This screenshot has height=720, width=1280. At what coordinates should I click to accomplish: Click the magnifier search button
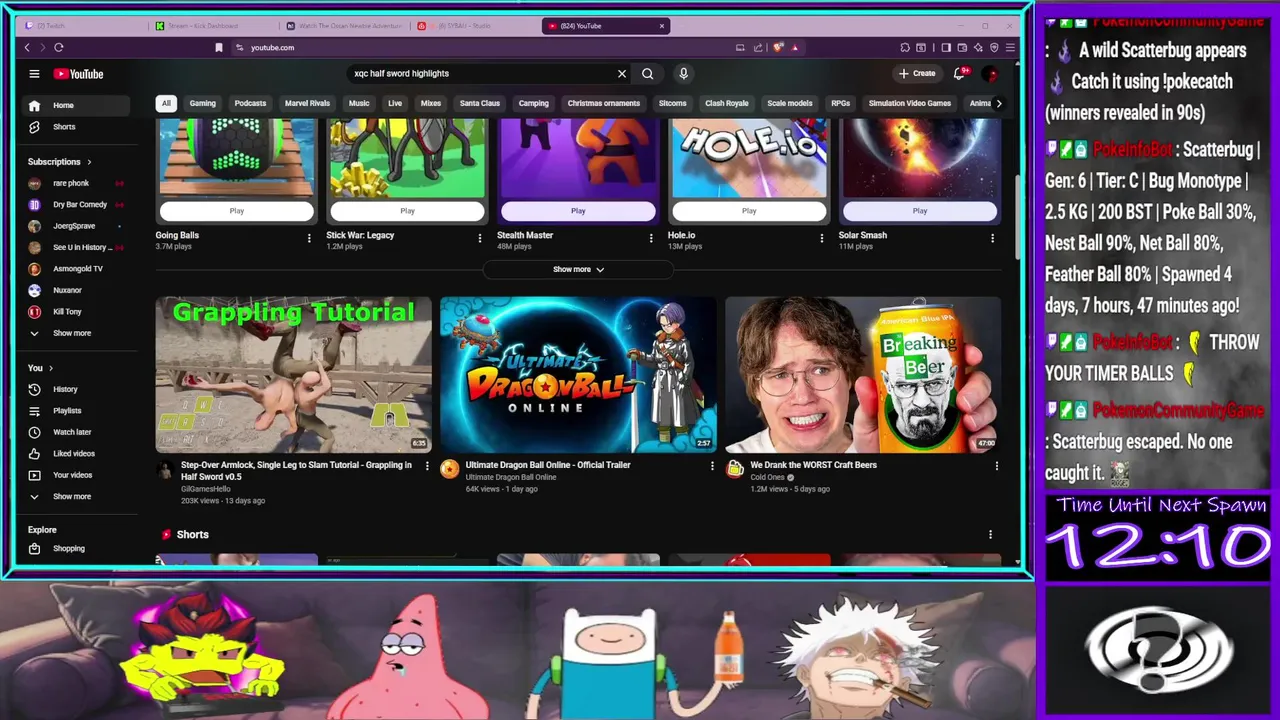click(x=648, y=73)
